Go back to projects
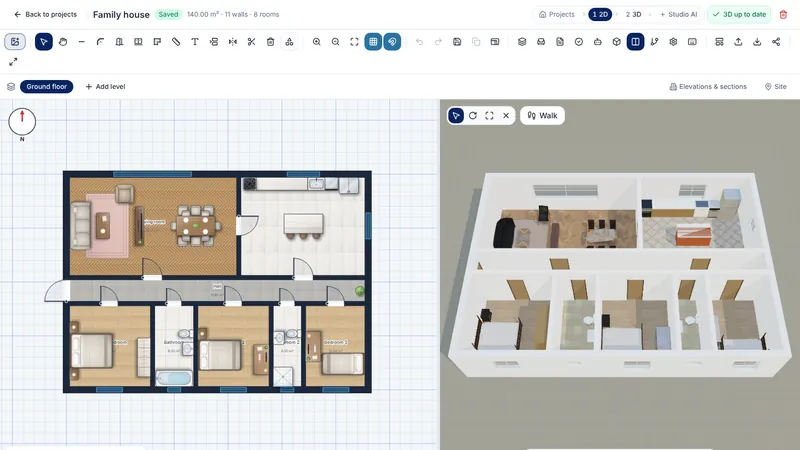The image size is (800, 450). (x=45, y=14)
